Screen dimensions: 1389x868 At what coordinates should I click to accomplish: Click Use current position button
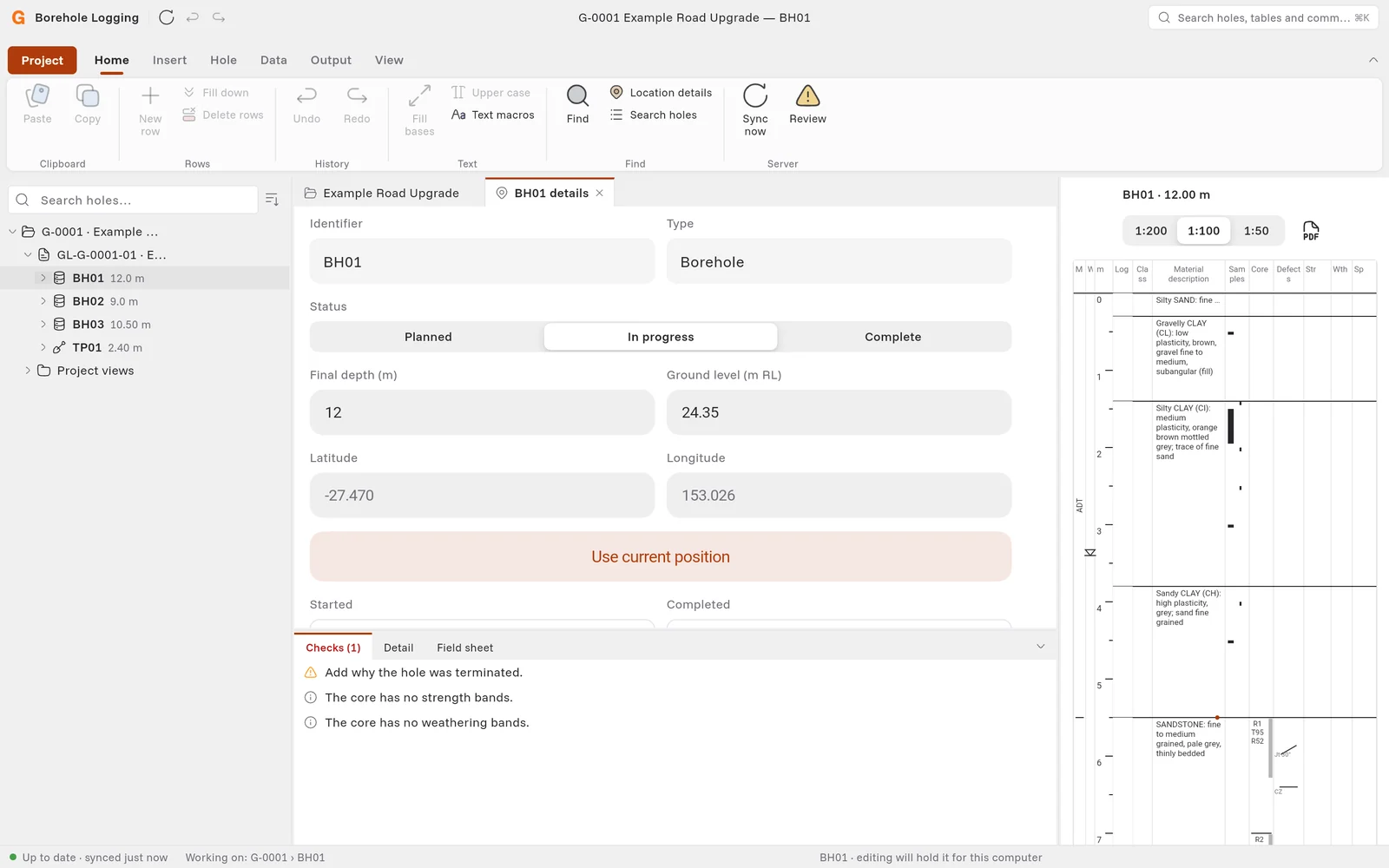661,557
